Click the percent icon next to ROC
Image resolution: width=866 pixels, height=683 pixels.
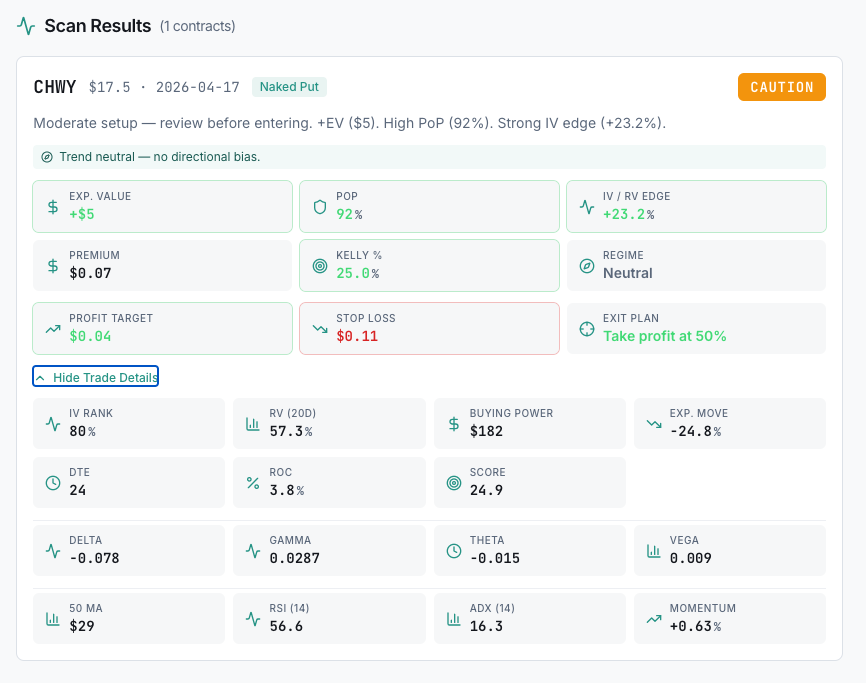[x=253, y=482]
